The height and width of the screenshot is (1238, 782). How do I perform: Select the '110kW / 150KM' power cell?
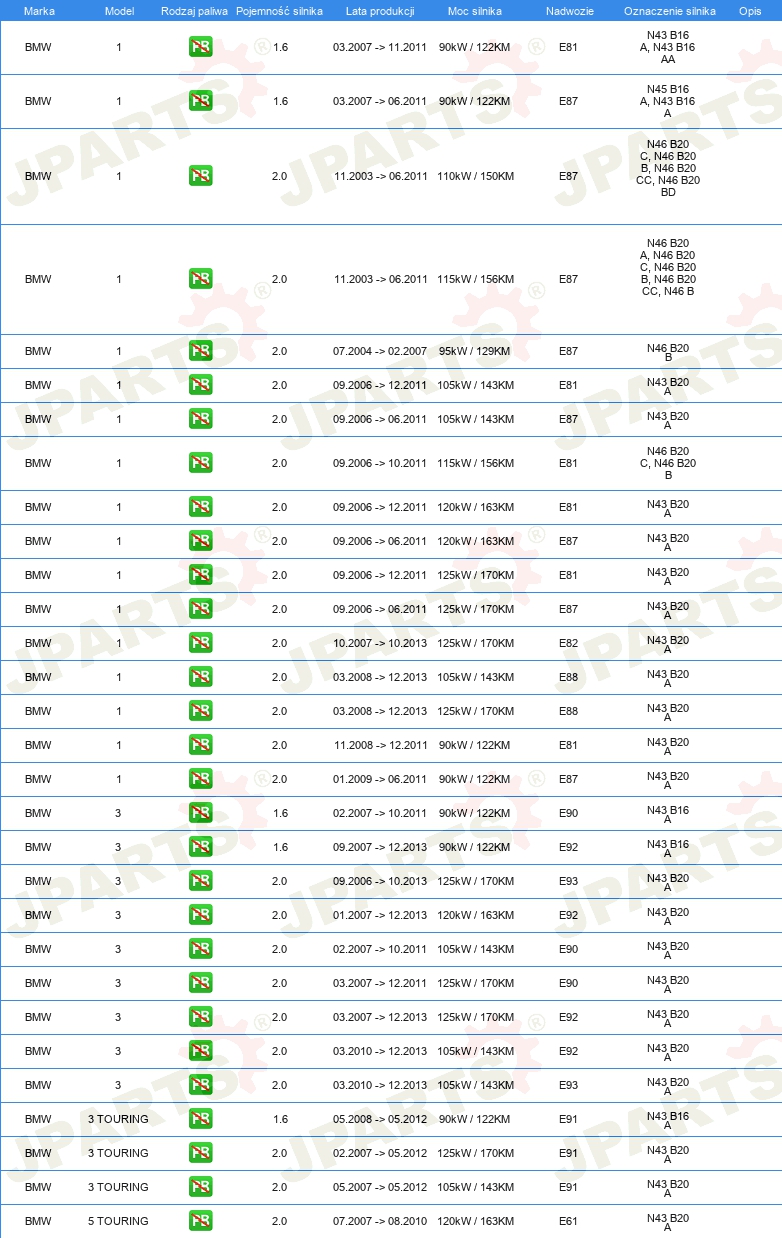(475, 176)
